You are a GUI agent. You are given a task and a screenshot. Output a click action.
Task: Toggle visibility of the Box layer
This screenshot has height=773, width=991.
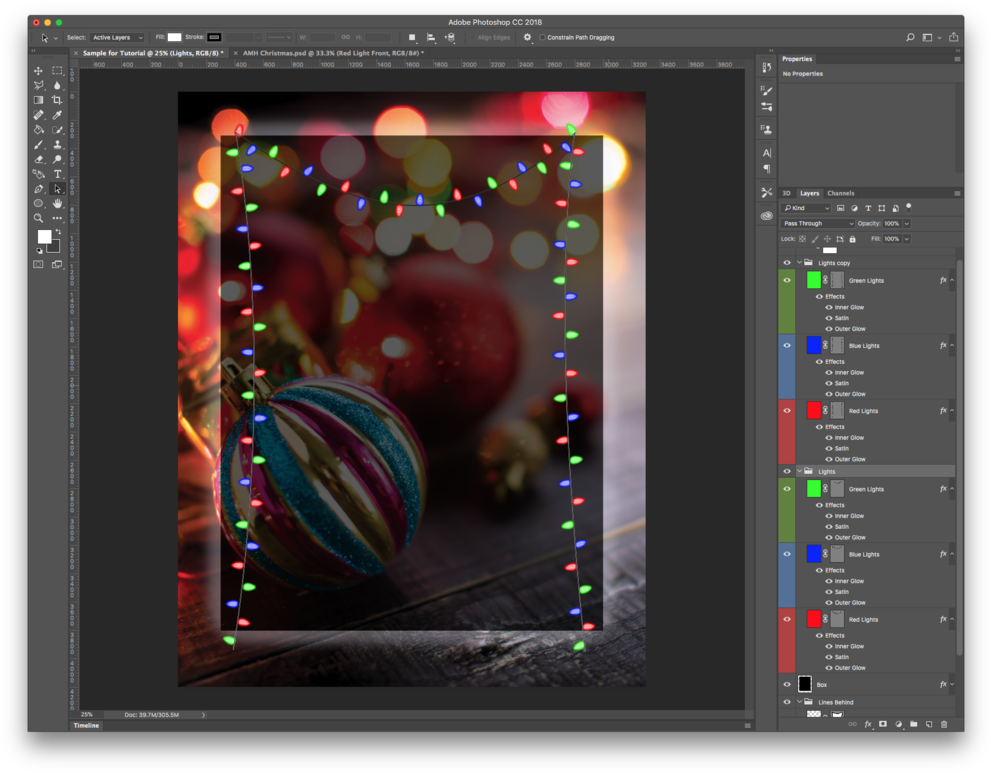click(787, 684)
